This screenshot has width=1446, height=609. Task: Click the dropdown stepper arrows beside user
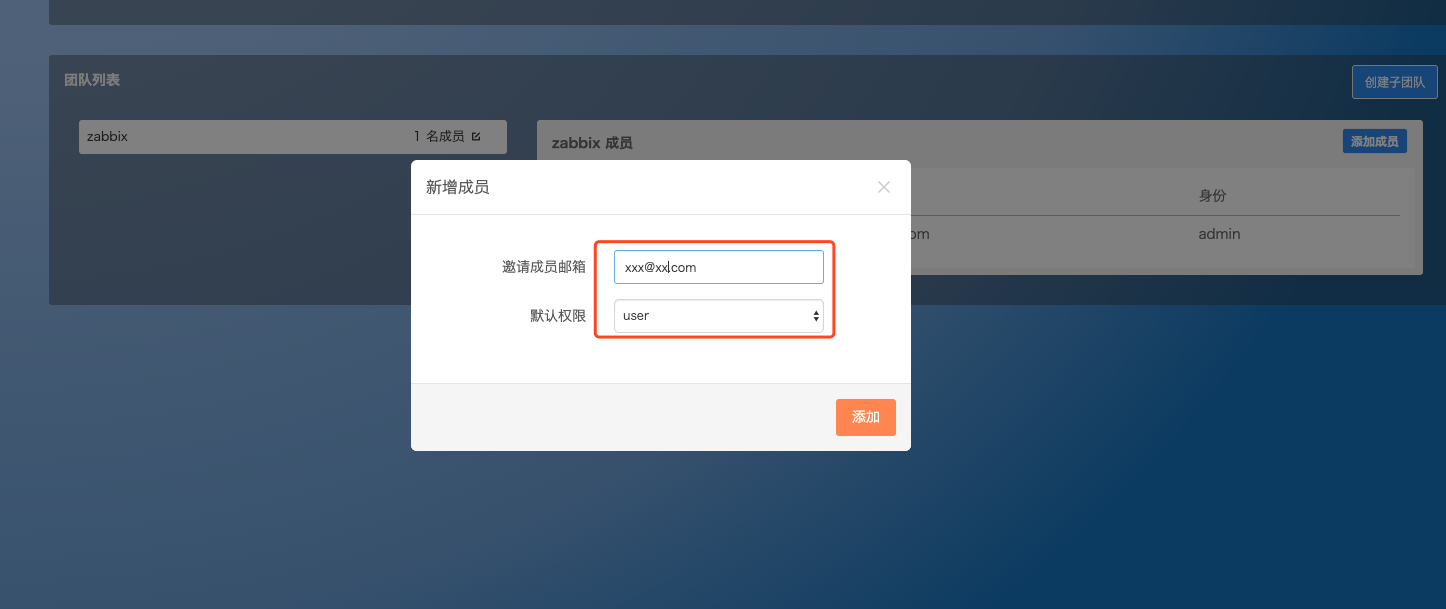(817, 315)
